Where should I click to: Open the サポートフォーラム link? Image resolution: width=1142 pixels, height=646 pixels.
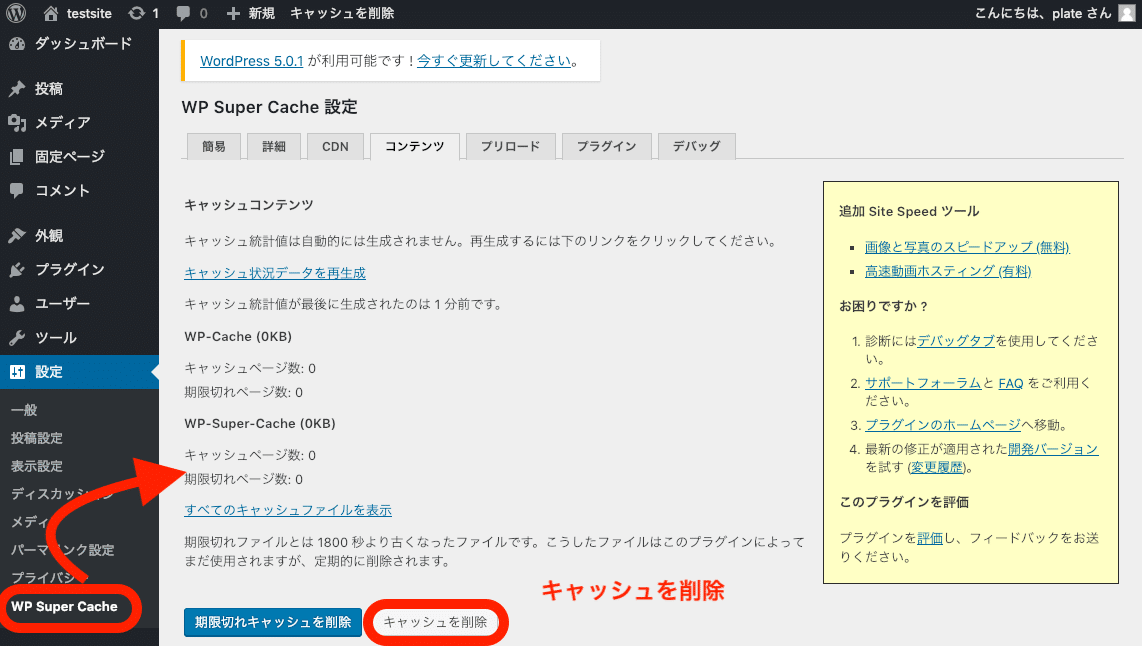pyautogui.click(x=923, y=383)
